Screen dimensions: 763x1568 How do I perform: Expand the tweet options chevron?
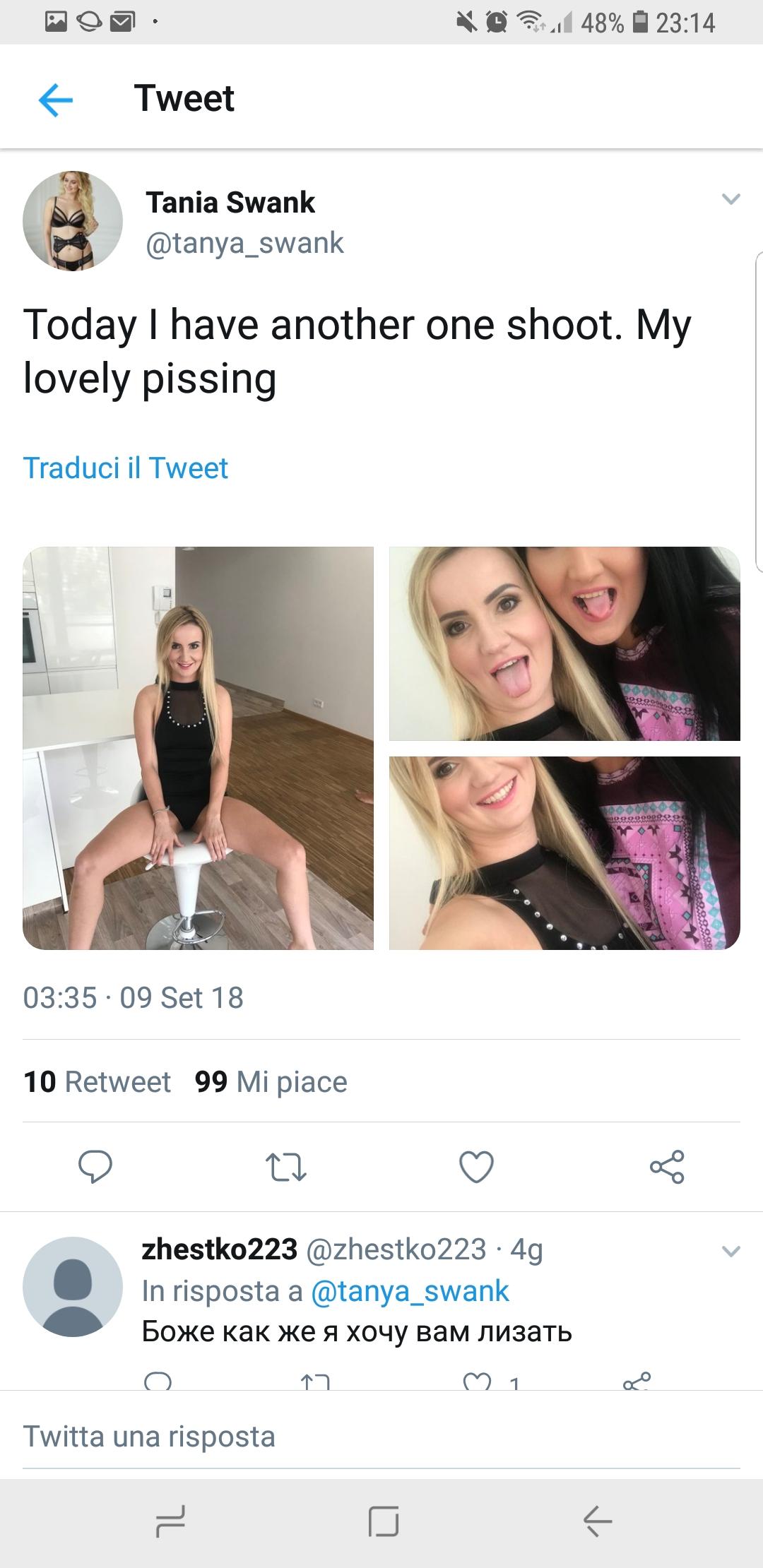731,200
